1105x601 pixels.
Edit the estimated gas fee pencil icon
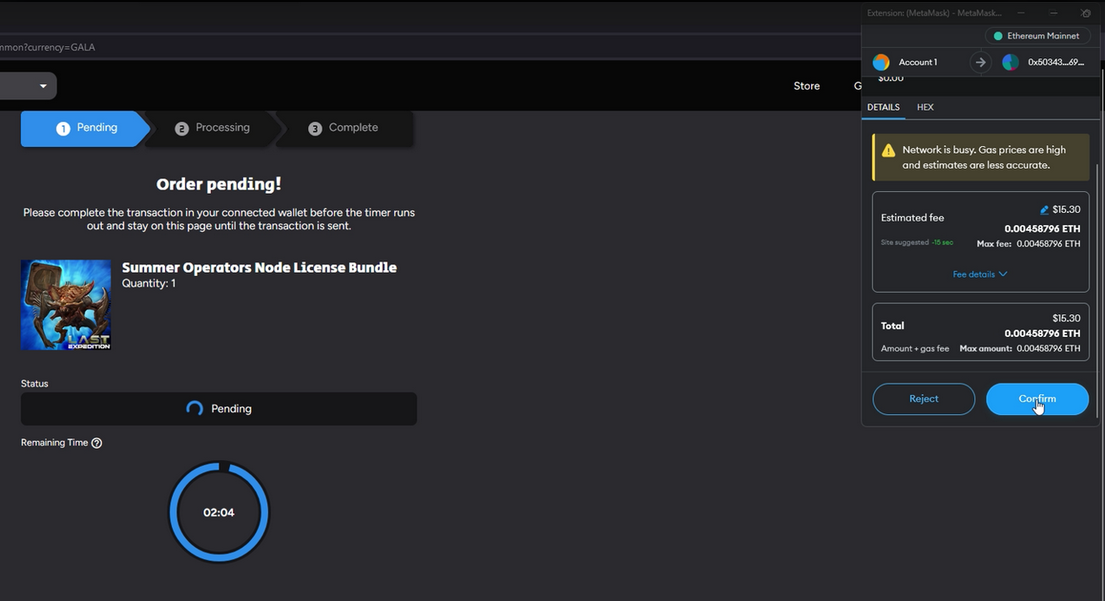tap(1044, 210)
